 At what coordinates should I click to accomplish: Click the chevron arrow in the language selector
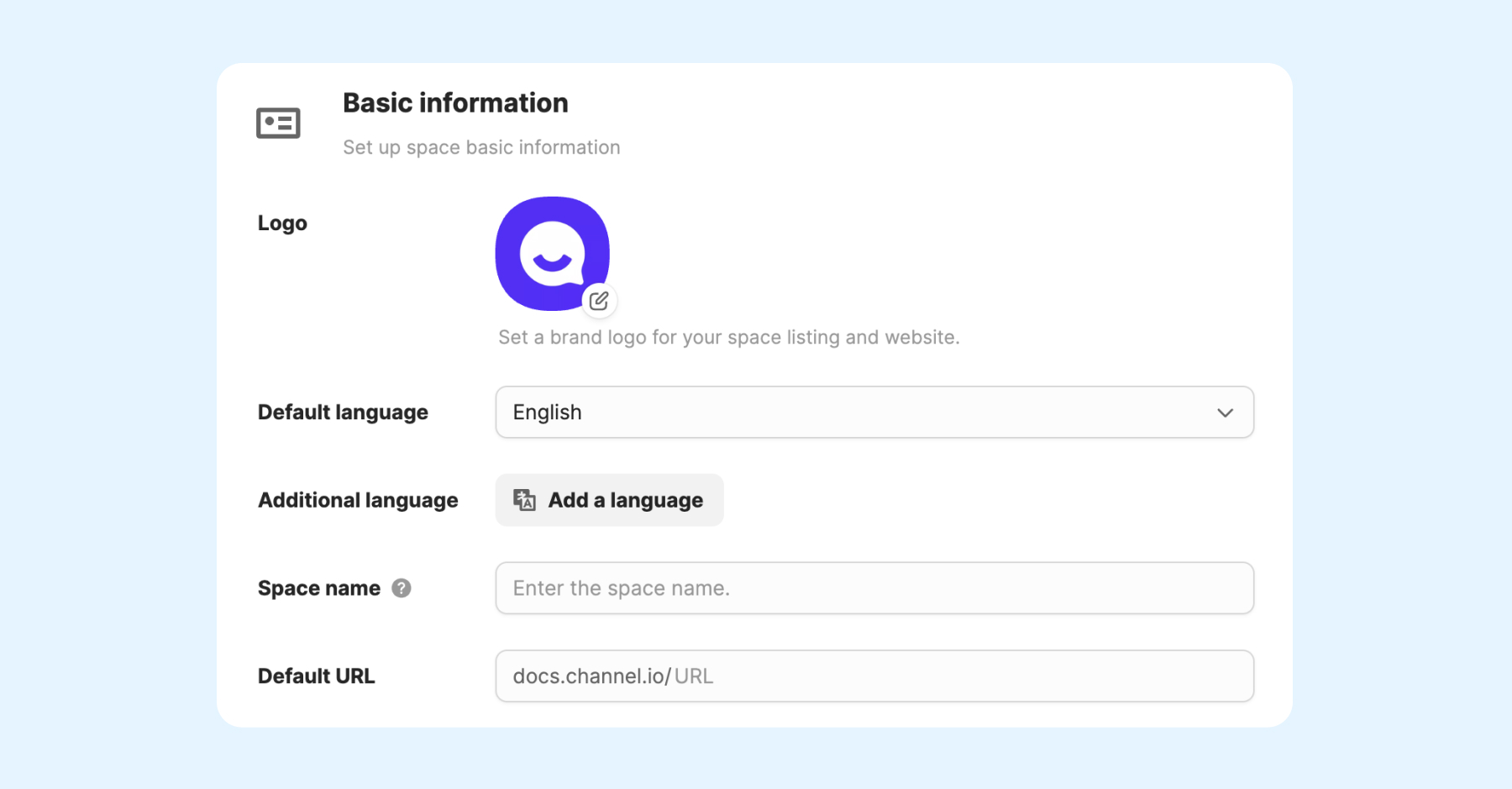(x=1225, y=413)
